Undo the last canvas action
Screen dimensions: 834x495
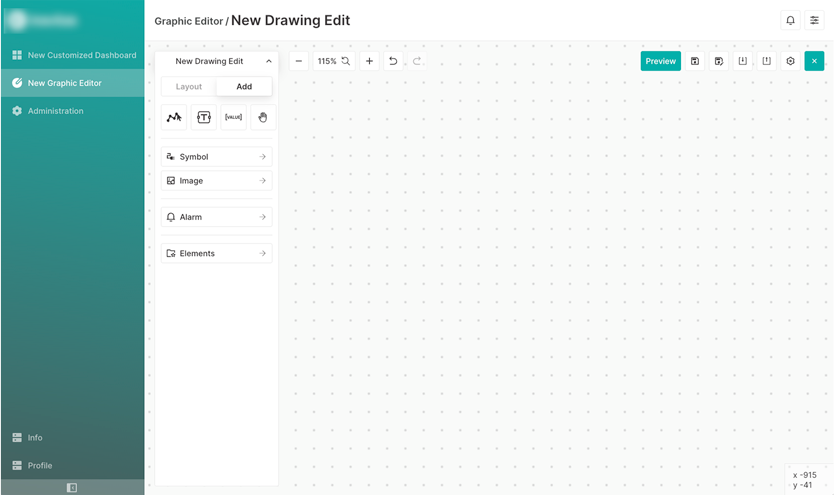click(393, 61)
